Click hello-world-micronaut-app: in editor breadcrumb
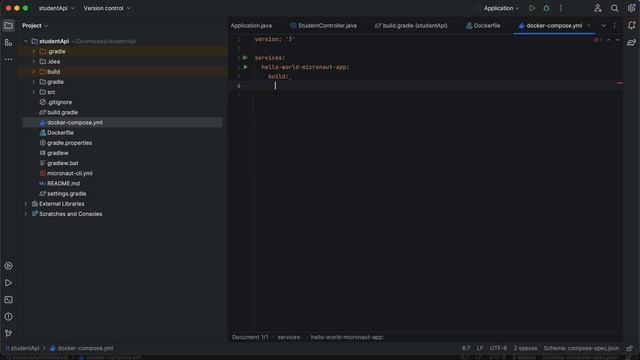The image size is (640, 360). click(347, 337)
